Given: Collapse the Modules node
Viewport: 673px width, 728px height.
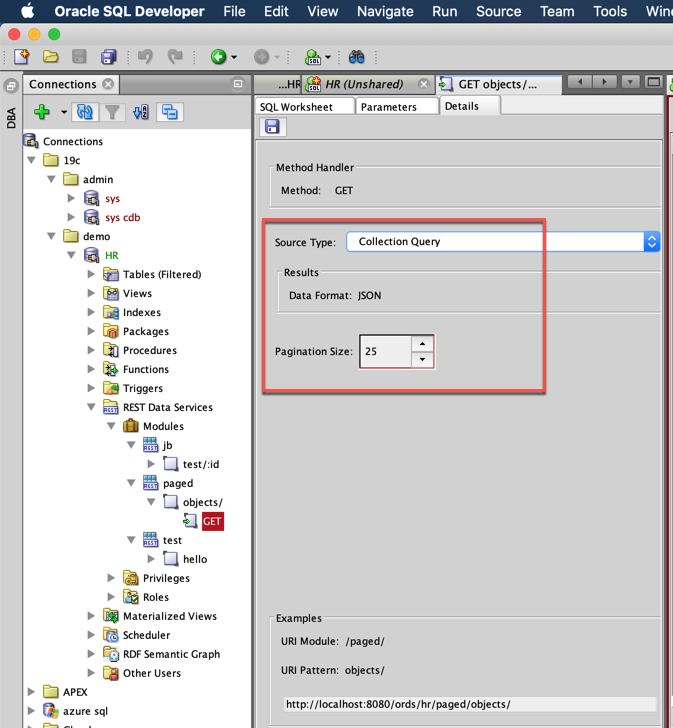Looking at the screenshot, I should [111, 426].
